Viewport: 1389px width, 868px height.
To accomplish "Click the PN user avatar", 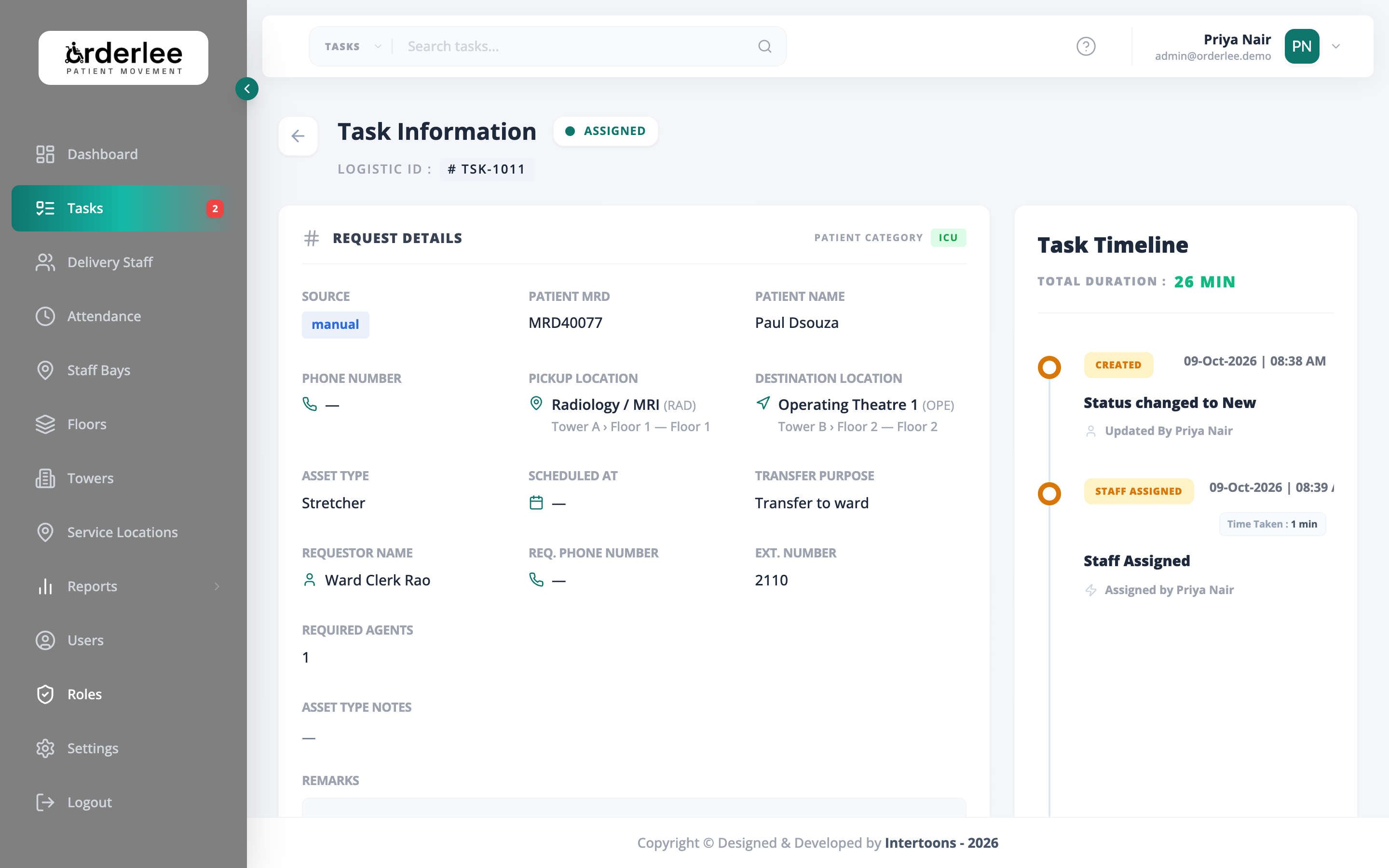I will coord(1301,46).
